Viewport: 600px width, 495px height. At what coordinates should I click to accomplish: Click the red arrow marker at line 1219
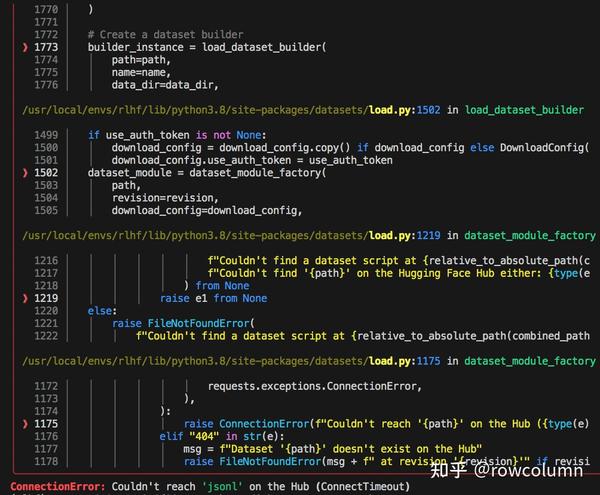coord(25,298)
